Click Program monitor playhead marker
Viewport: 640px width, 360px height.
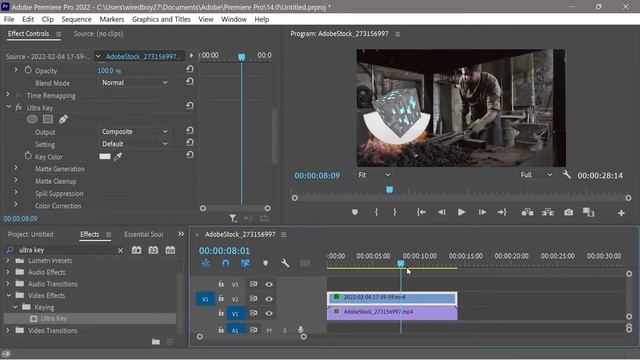pyautogui.click(x=389, y=190)
